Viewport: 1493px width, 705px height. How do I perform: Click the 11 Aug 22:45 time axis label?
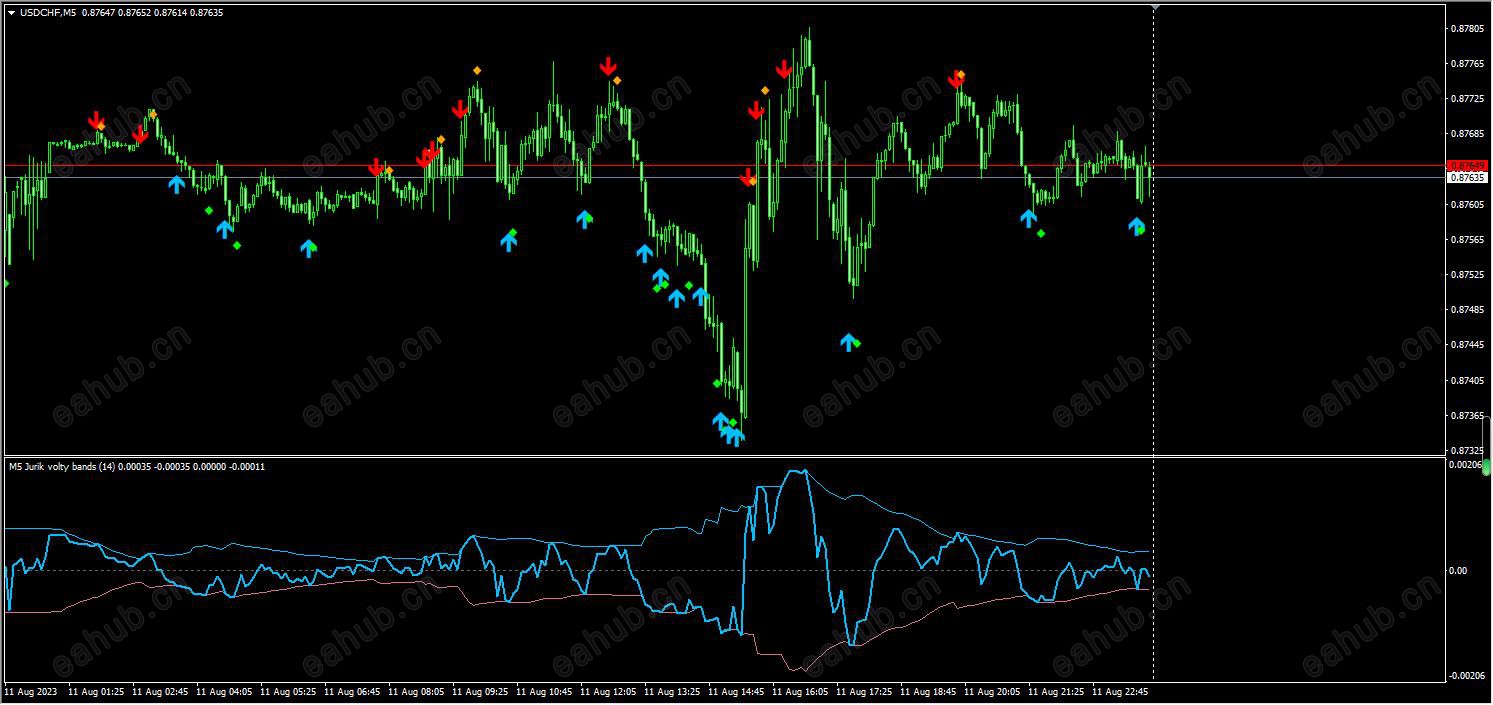coord(1120,691)
